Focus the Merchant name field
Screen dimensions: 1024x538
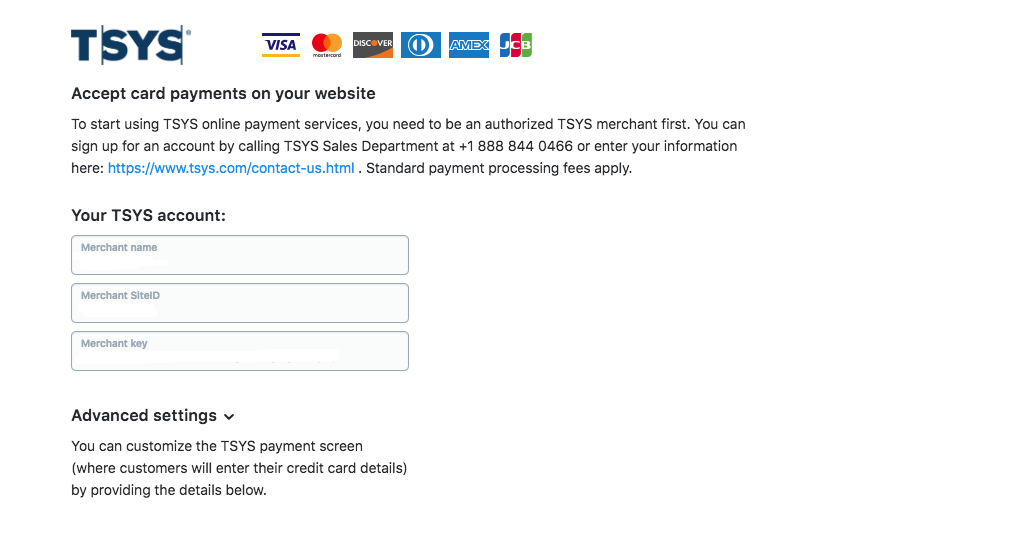240,255
